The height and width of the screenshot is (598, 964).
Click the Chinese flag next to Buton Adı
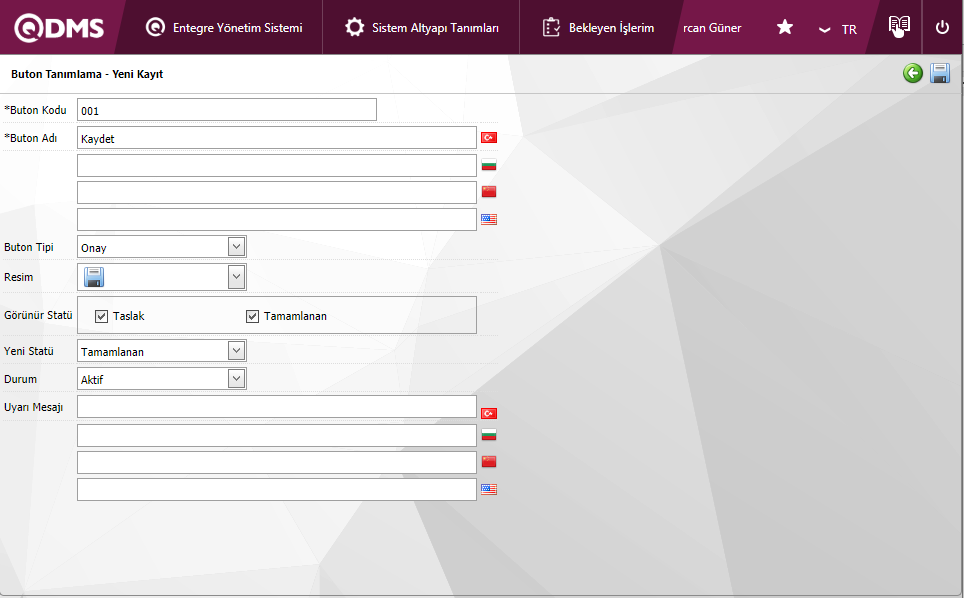pyautogui.click(x=489, y=191)
